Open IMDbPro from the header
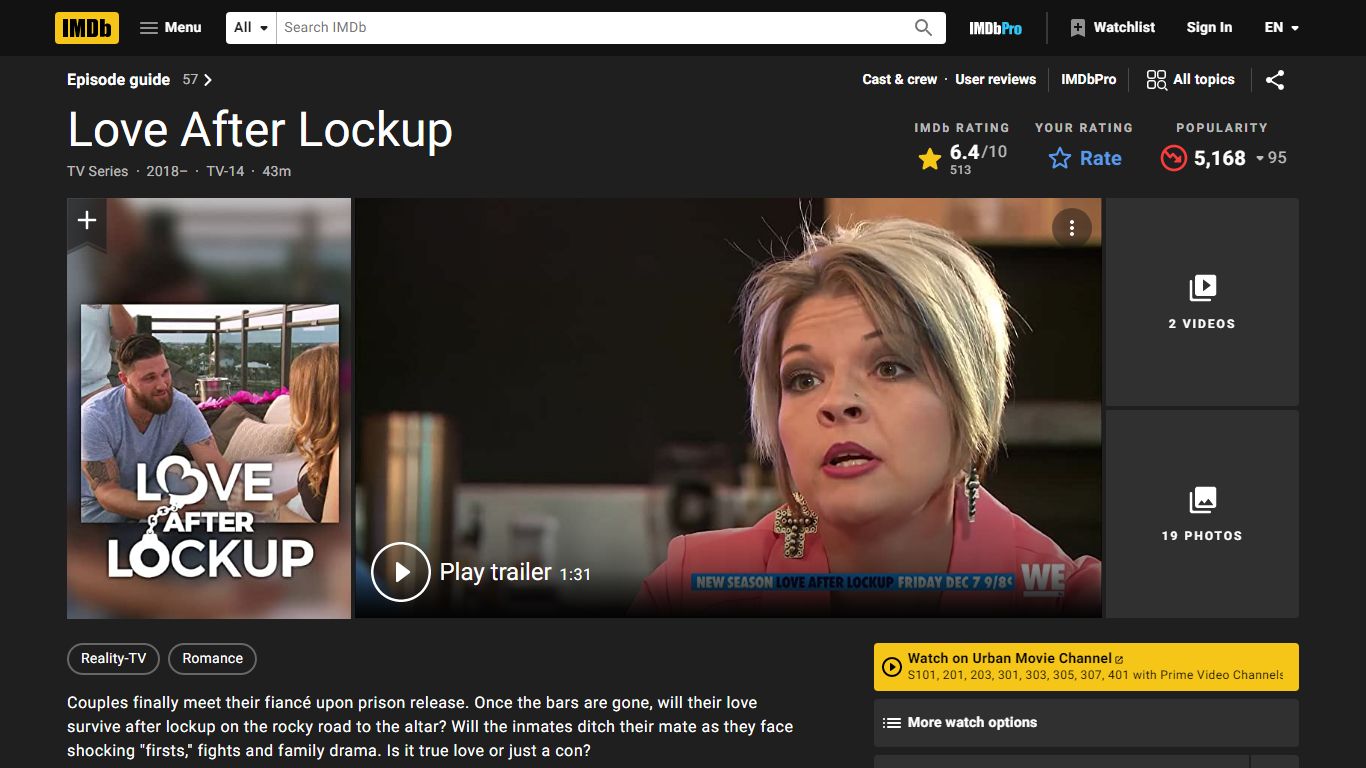Screen dimensions: 1366x768 995,28
